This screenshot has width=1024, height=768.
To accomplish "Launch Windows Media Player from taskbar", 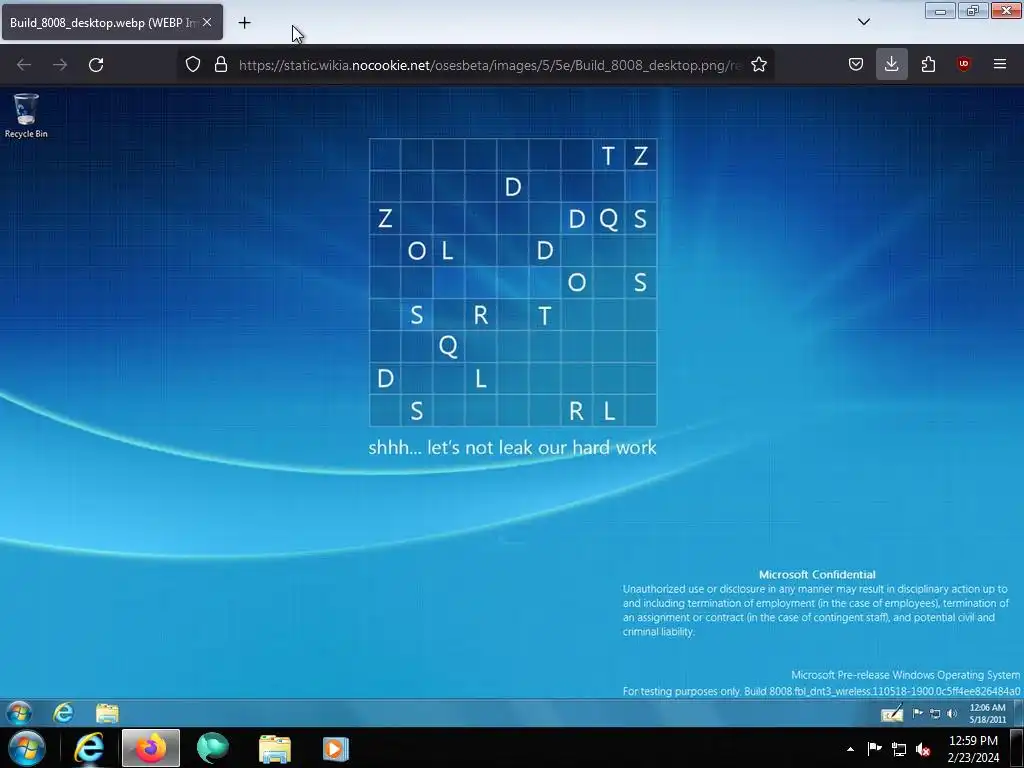I will tap(336, 748).
